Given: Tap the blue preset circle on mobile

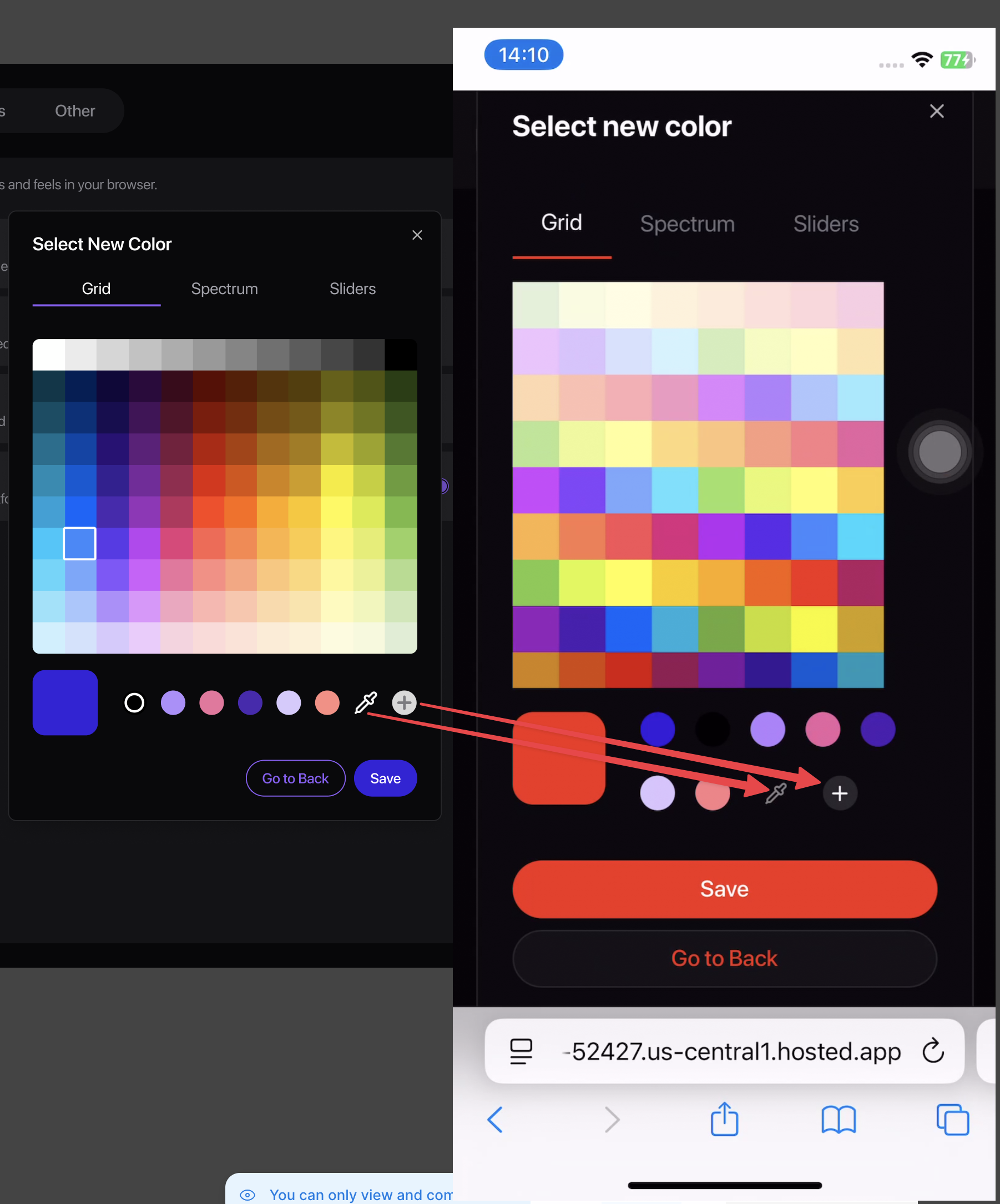Looking at the screenshot, I should pos(658,729).
